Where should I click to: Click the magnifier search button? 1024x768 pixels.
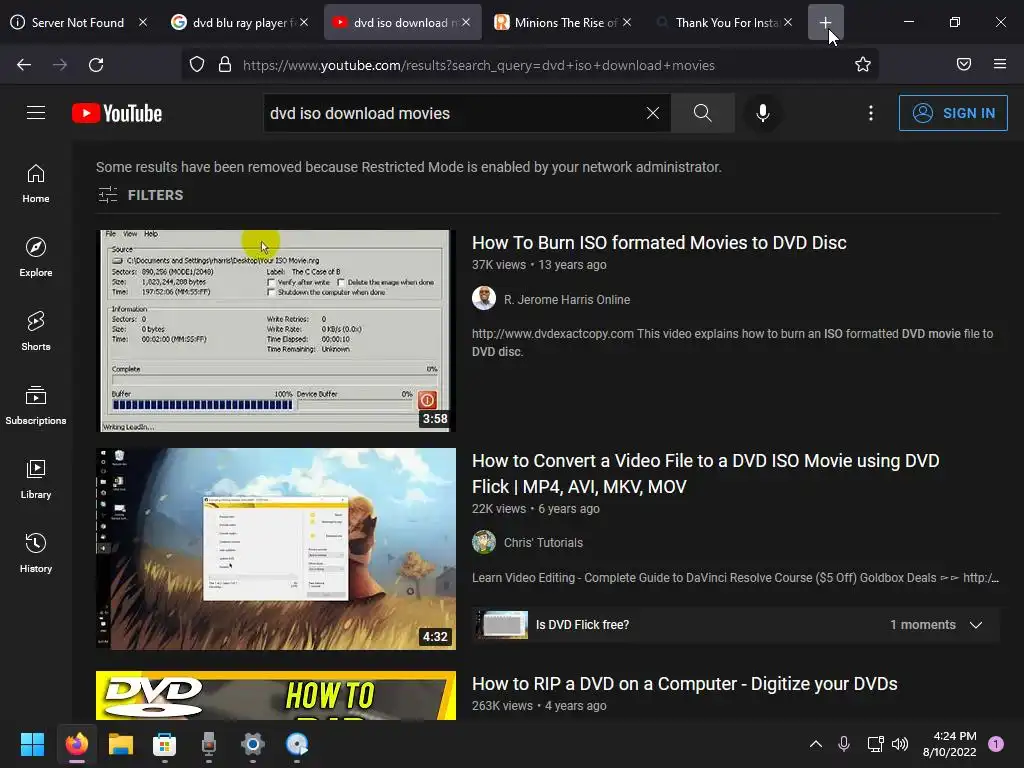[703, 114]
